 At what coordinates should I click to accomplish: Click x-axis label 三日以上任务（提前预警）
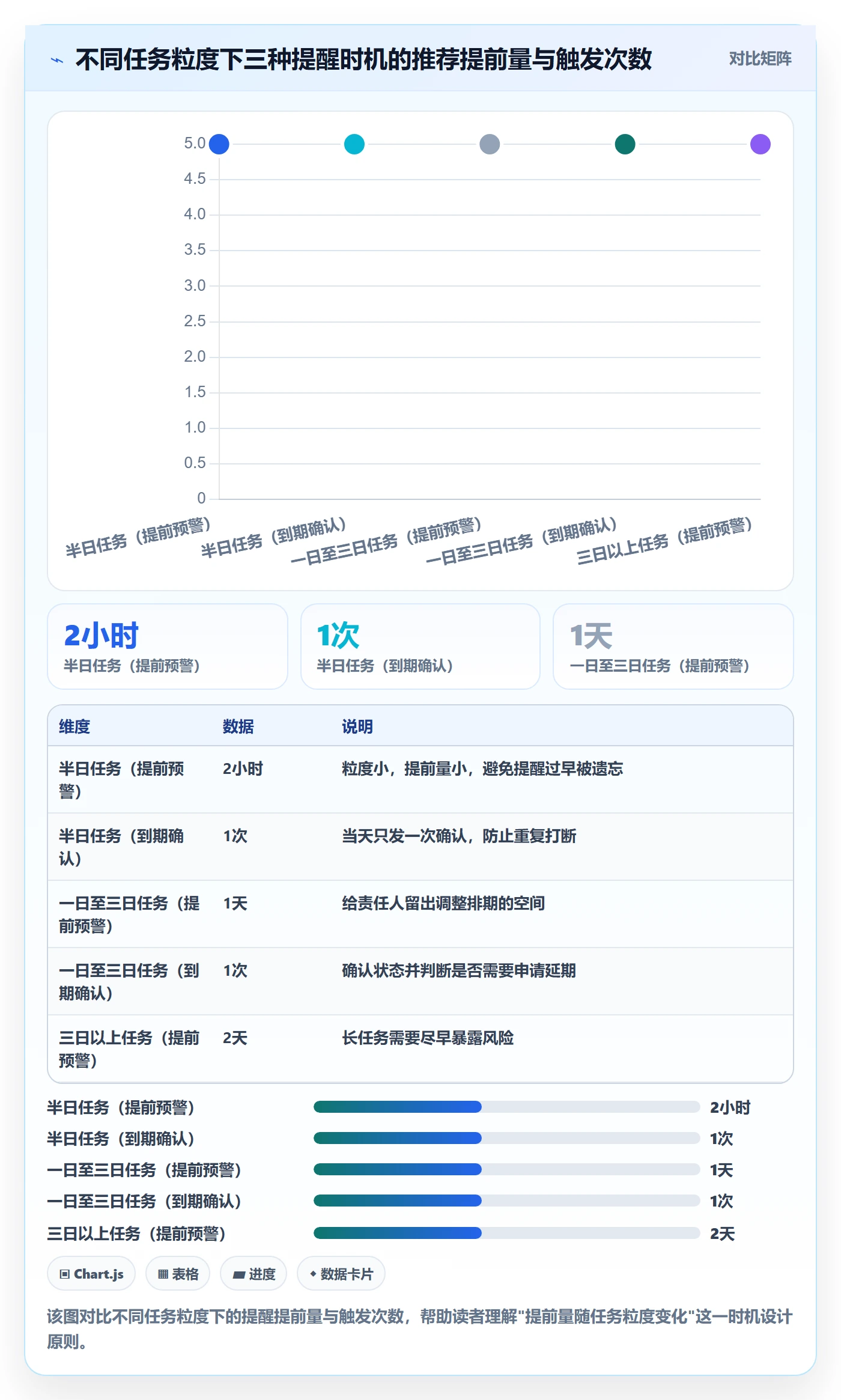pyautogui.click(x=665, y=540)
